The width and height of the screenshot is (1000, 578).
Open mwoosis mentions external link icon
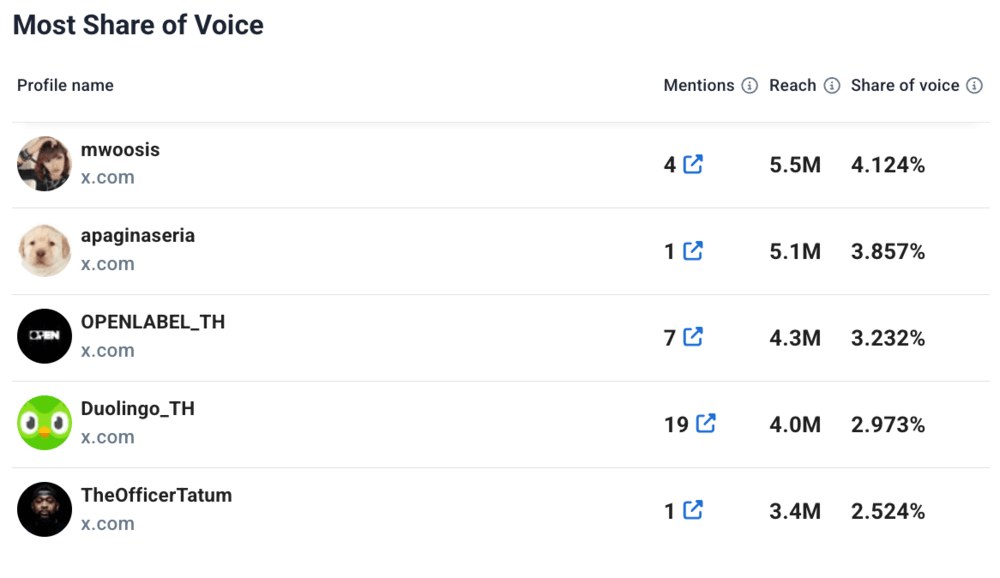pyautogui.click(x=693, y=165)
